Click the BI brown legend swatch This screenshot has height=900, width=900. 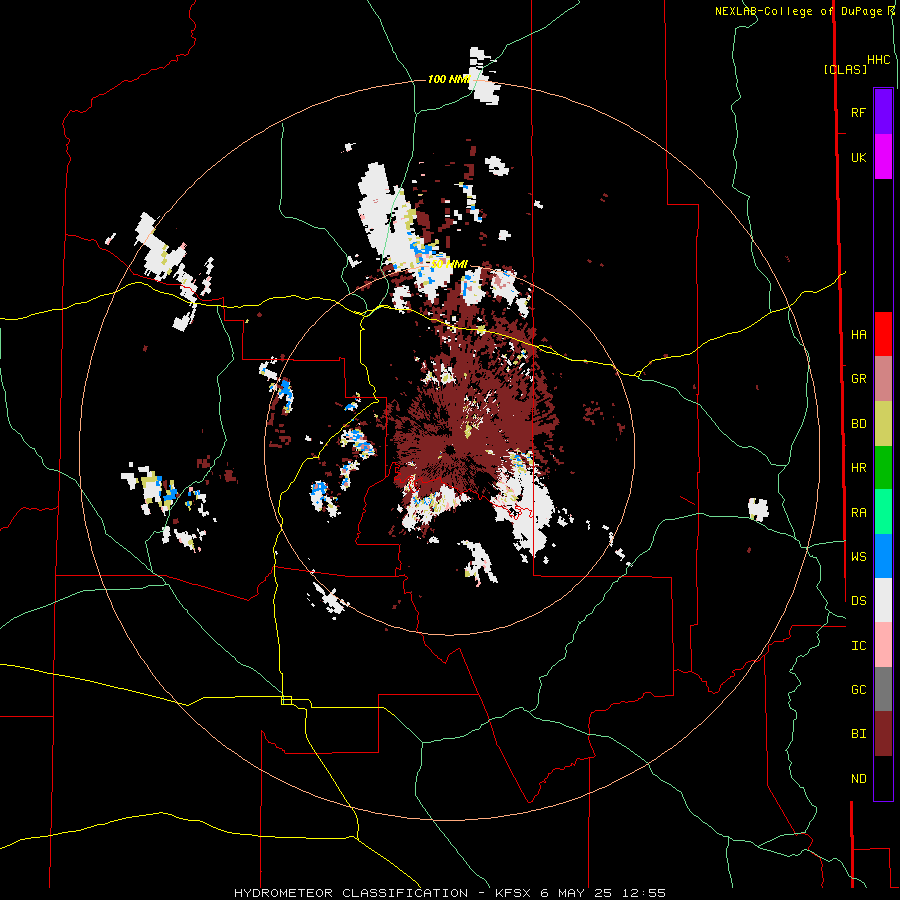(x=883, y=734)
